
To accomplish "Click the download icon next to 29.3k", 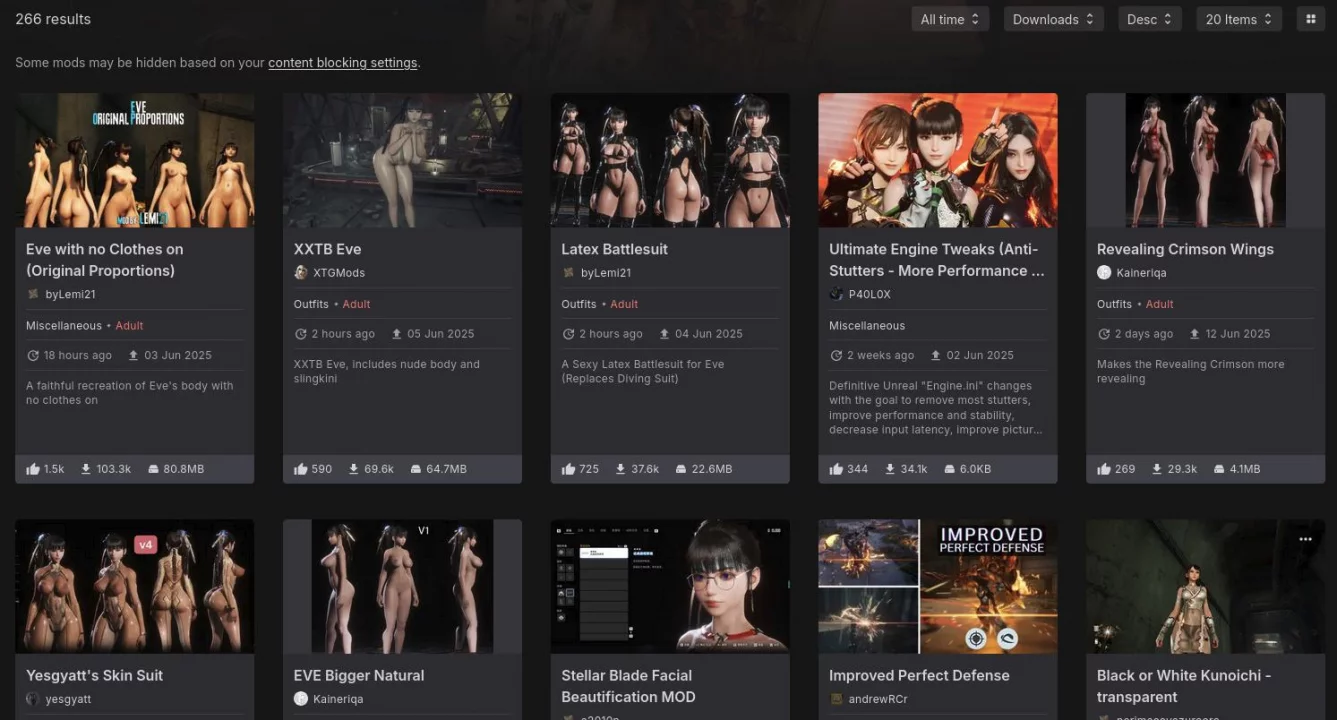I will pos(1158,469).
